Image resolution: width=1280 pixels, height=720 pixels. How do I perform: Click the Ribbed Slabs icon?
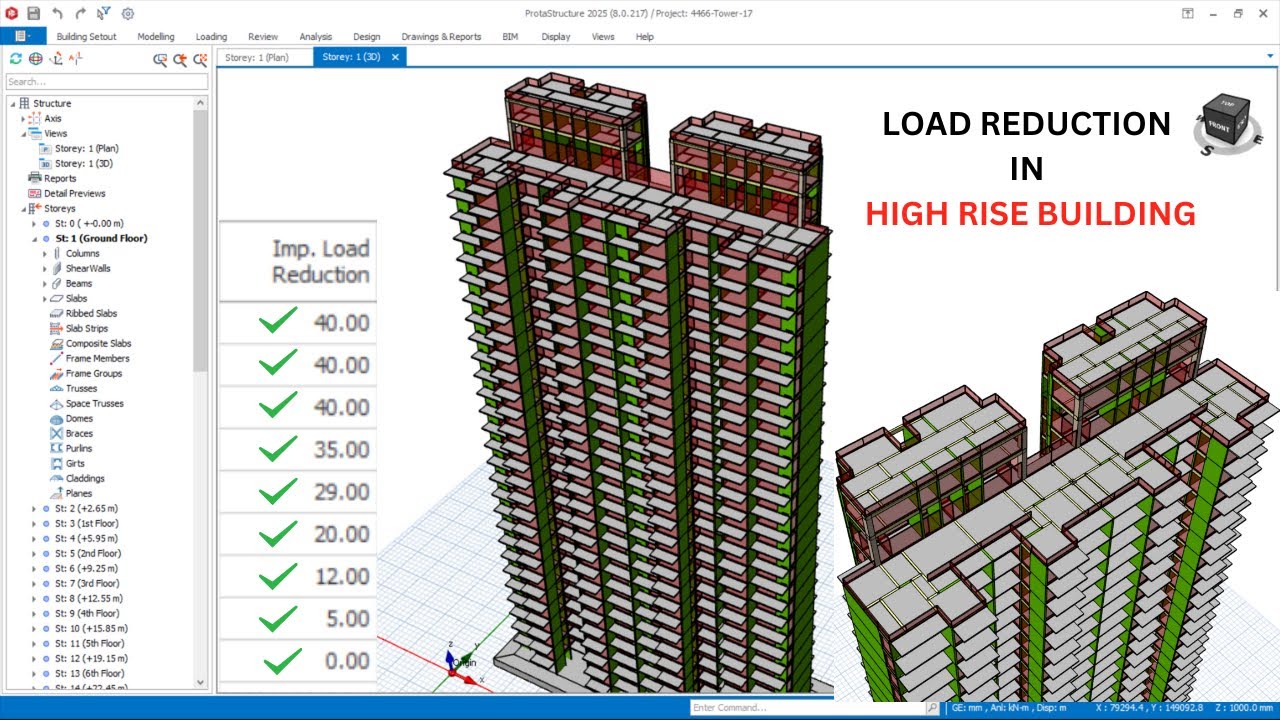(57, 313)
